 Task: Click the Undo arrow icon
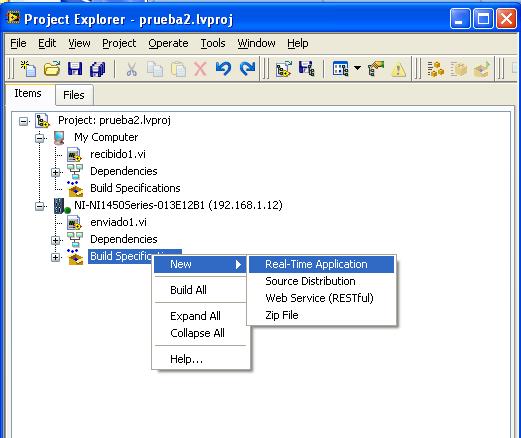[223, 69]
